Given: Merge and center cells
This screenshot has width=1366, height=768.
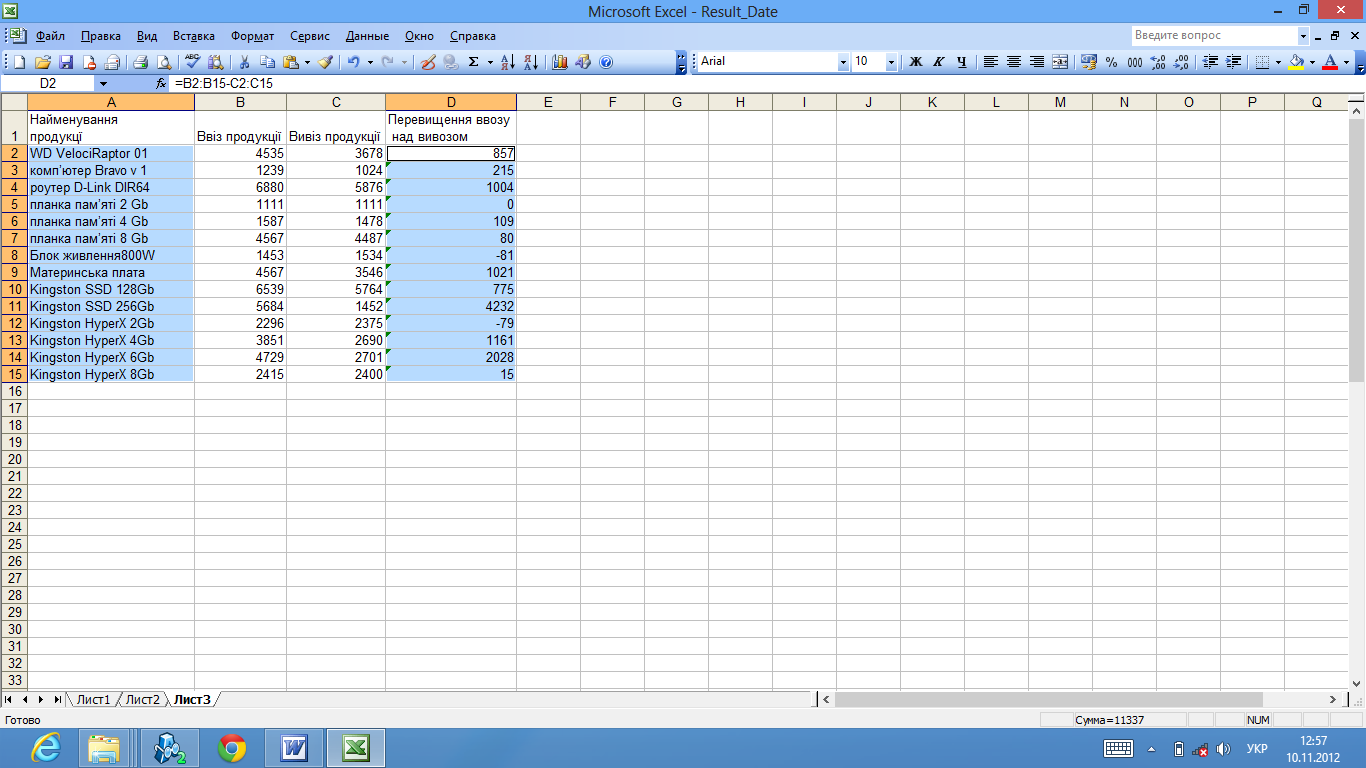Looking at the screenshot, I should (1060, 62).
